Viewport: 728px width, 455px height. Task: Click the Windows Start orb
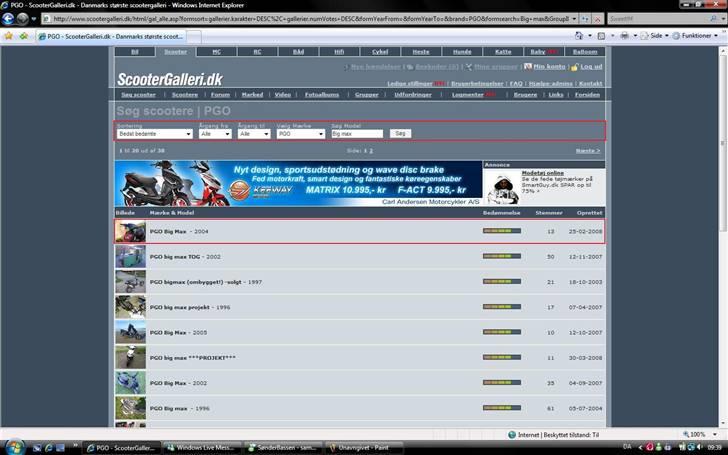pyautogui.click(x=14, y=447)
